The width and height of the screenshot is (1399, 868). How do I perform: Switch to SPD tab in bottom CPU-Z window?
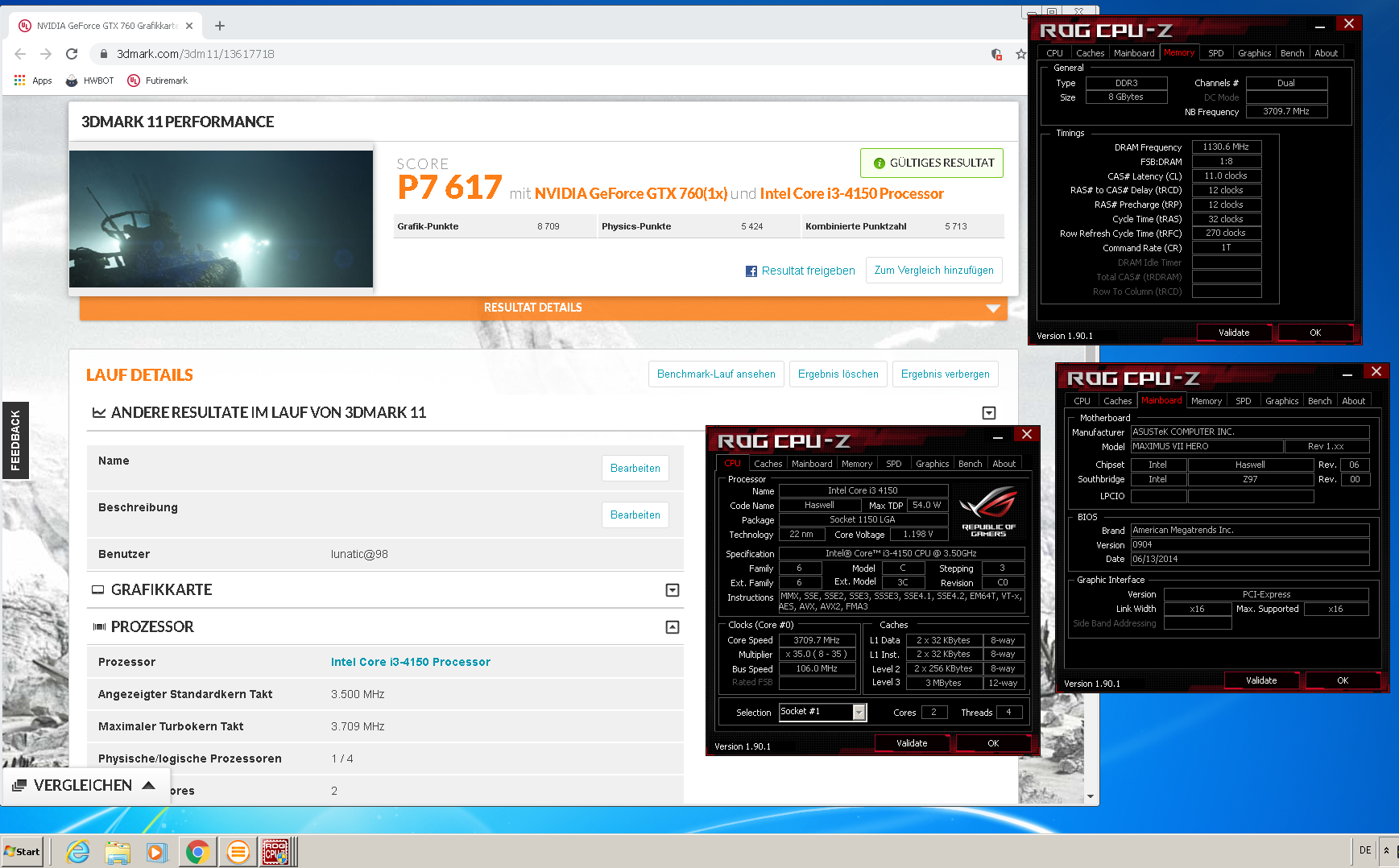893,464
